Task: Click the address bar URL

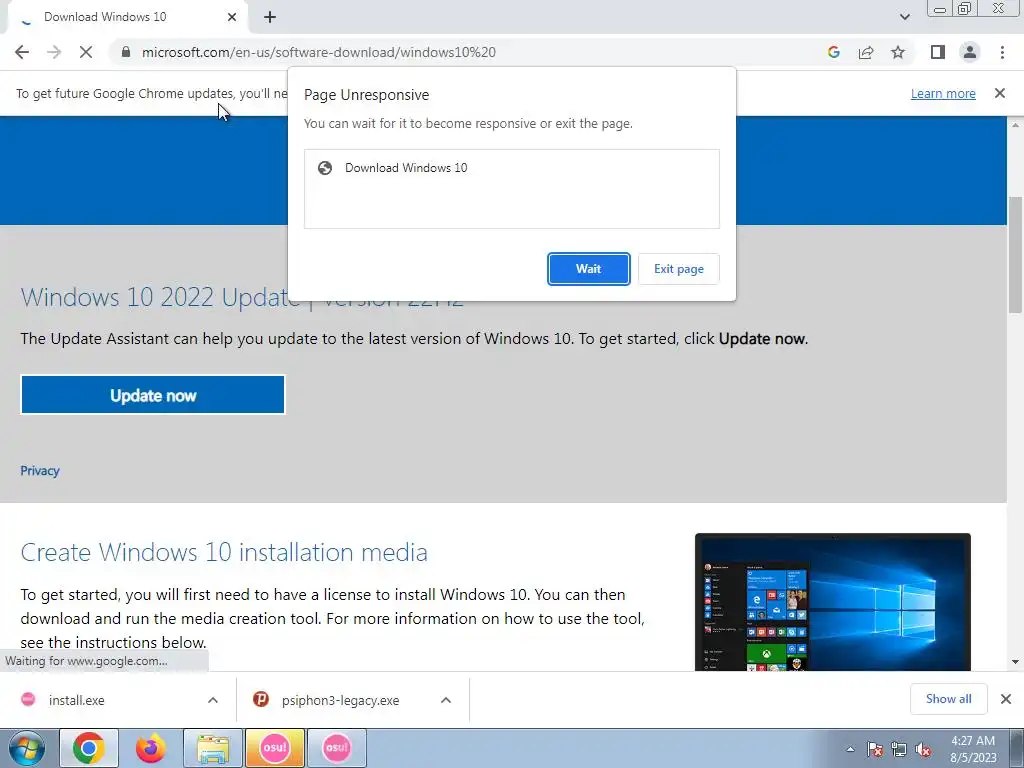Action: pyautogui.click(x=319, y=52)
